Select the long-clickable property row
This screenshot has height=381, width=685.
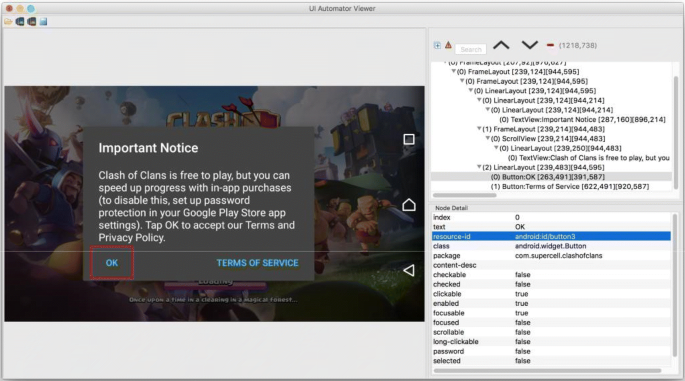point(551,342)
